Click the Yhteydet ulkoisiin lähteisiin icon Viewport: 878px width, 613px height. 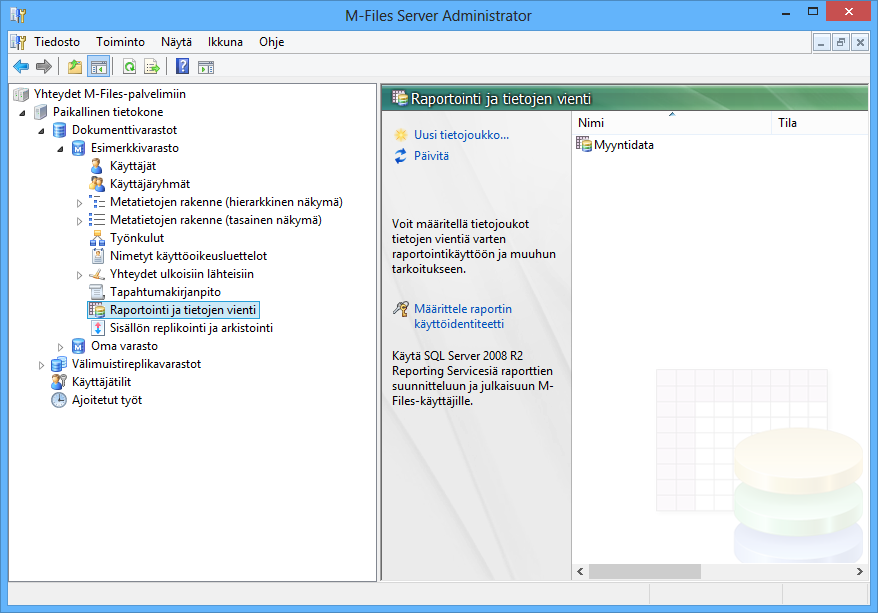(x=97, y=274)
